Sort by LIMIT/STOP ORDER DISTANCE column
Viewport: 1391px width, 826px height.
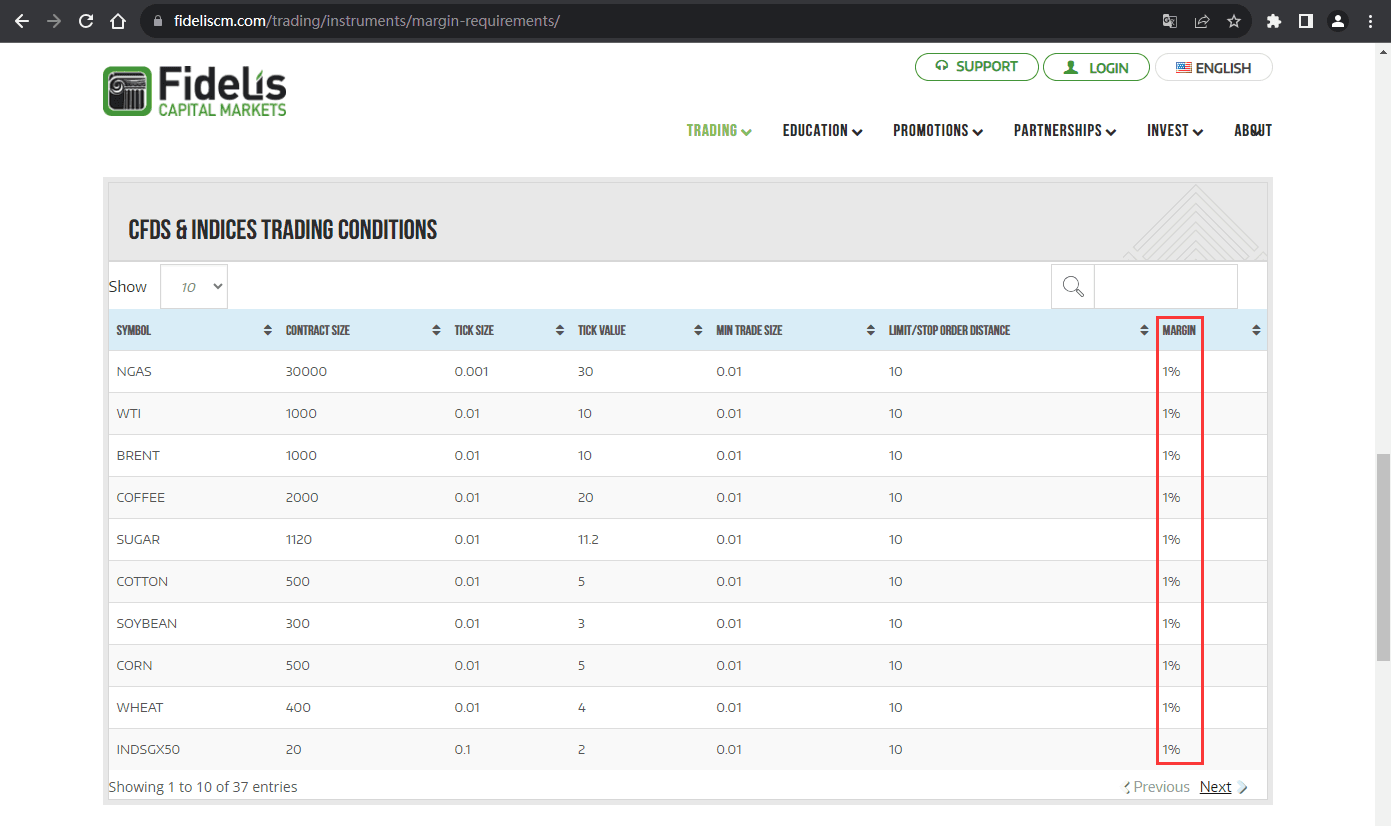[x=1017, y=330]
